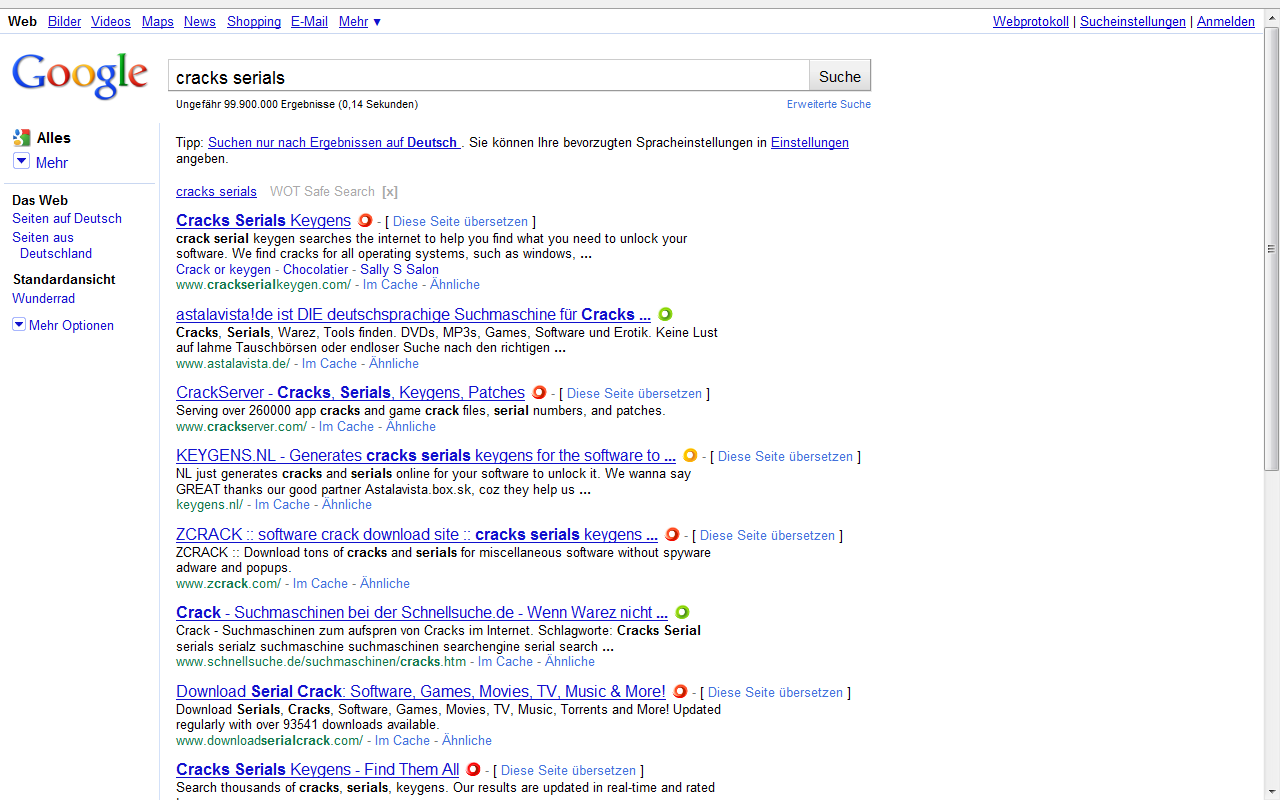This screenshot has width=1280, height=800.
Task: Click the red WOT rating icon beside Cracks Serials Keygens
Action: [x=365, y=221]
